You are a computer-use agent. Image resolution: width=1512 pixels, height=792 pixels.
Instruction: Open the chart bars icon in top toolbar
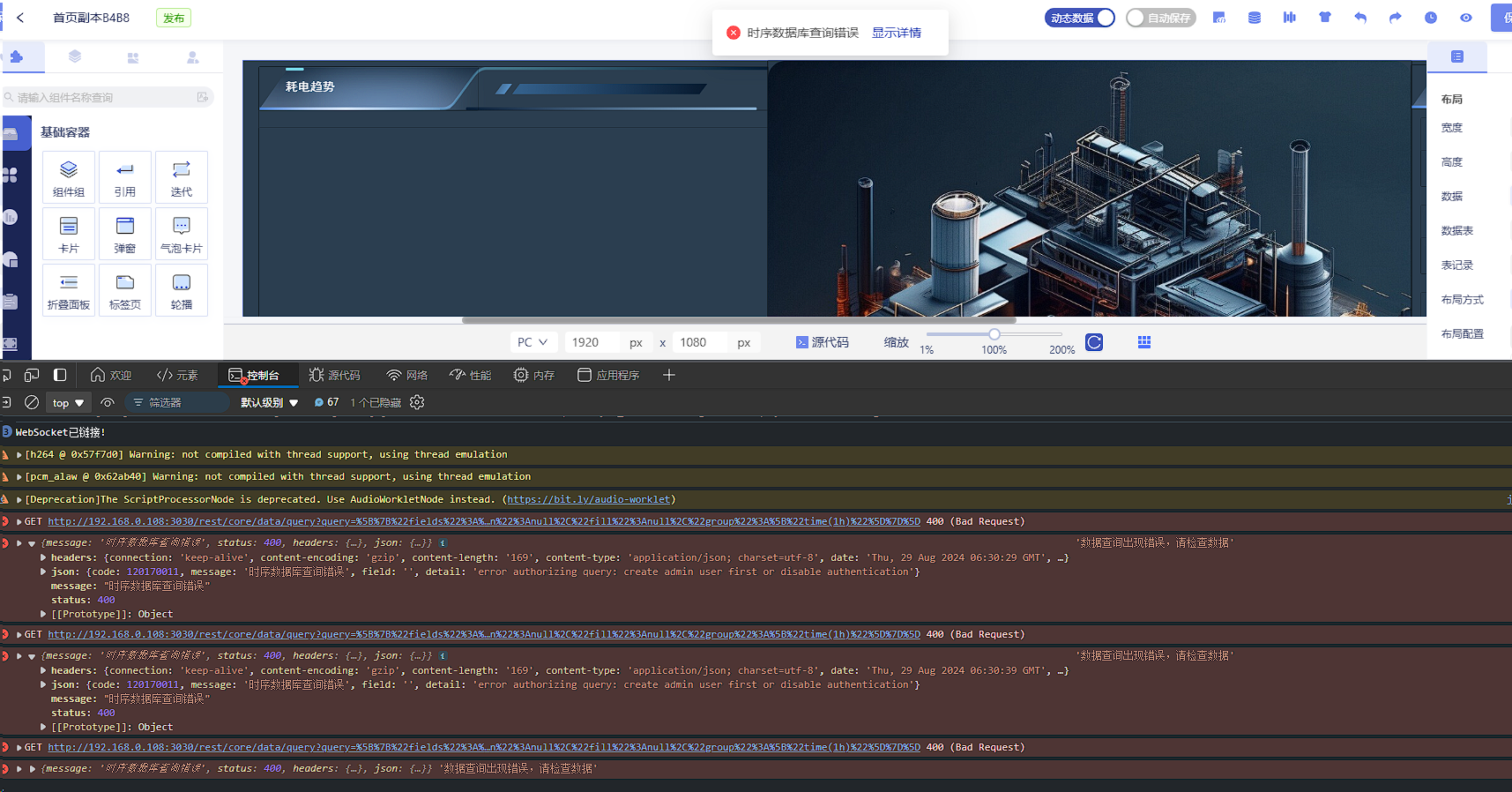1290,18
